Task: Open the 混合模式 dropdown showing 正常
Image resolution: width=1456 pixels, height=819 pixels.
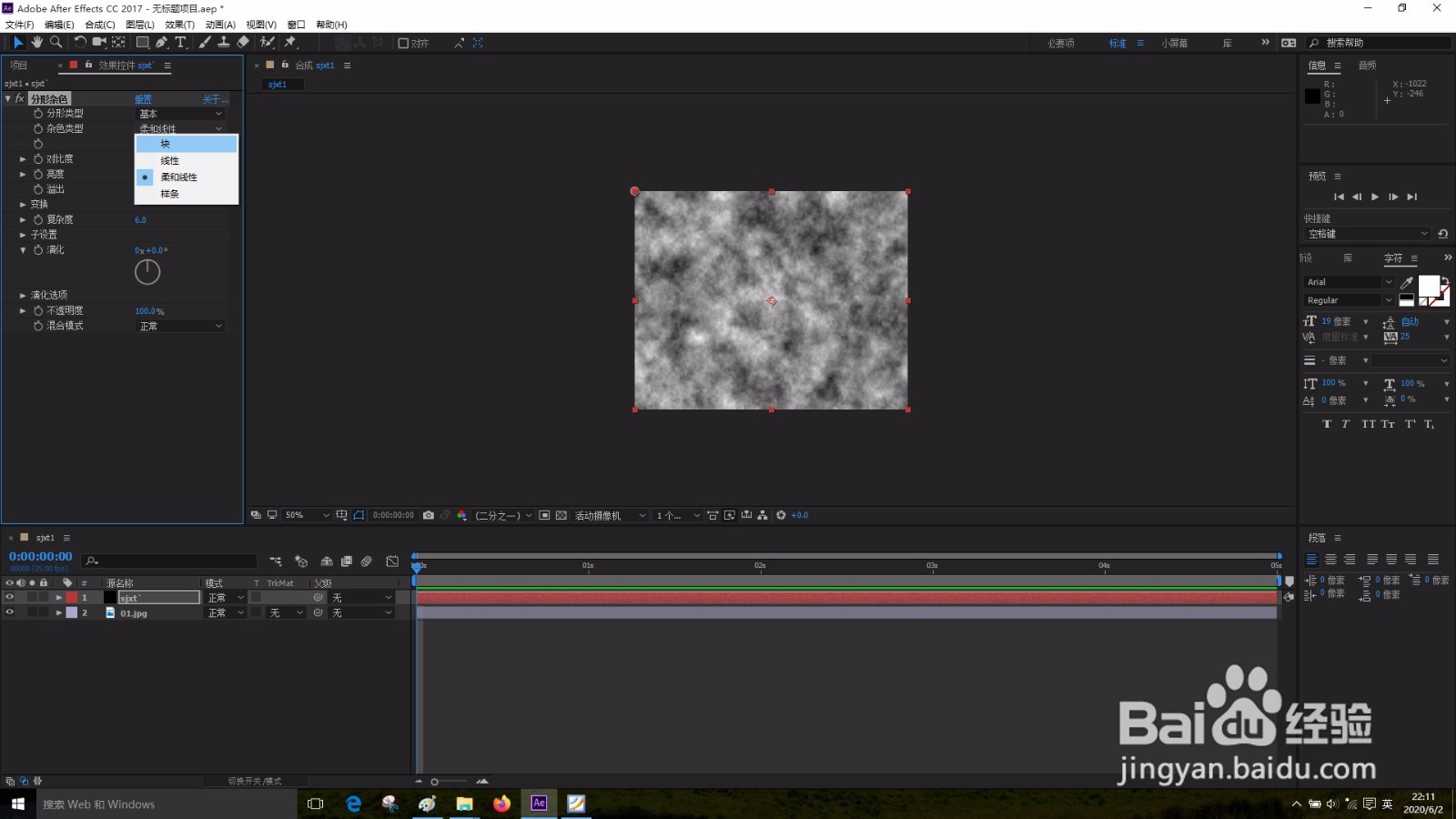Action: coord(180,326)
